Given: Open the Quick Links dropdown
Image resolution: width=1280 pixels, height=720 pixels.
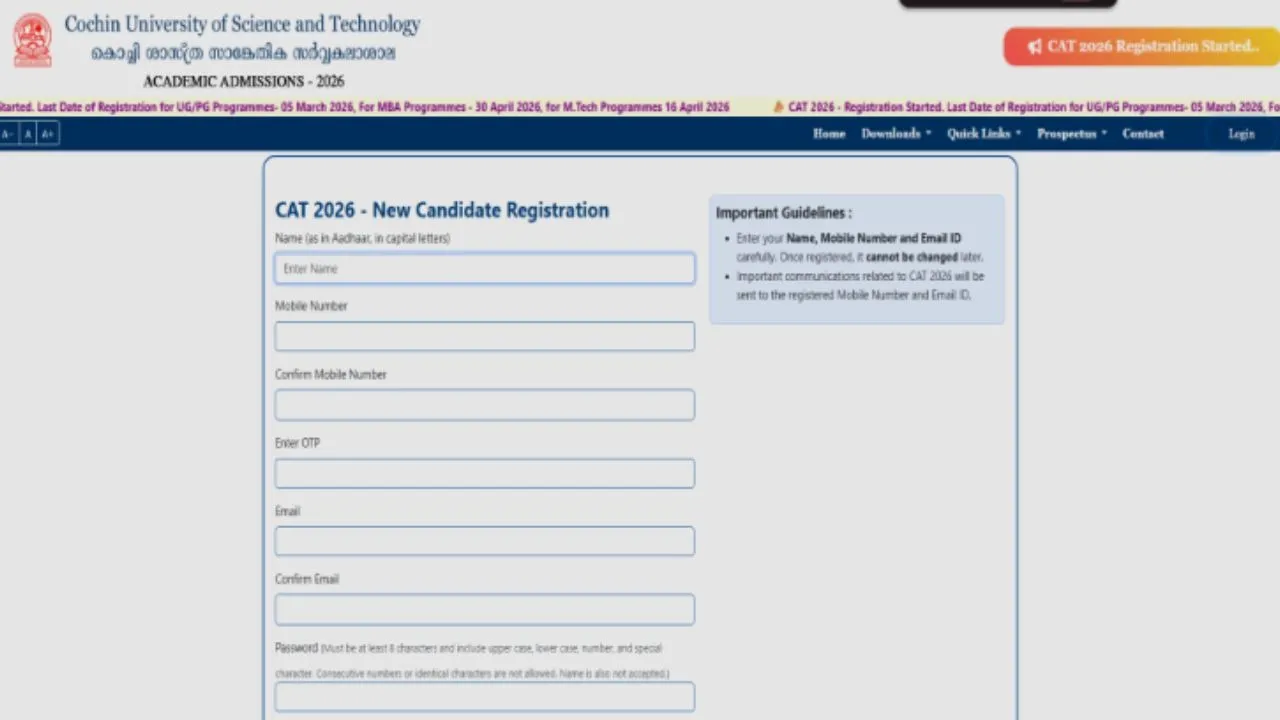Looking at the screenshot, I should 978,133.
